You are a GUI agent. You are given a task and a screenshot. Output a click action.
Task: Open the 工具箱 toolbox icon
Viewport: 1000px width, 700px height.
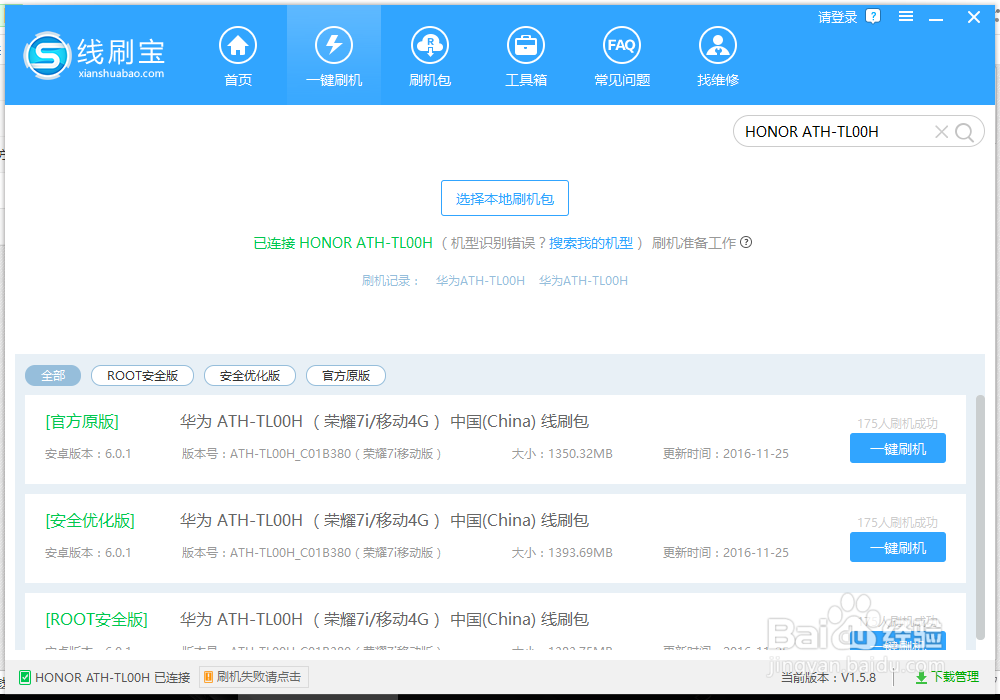526,57
